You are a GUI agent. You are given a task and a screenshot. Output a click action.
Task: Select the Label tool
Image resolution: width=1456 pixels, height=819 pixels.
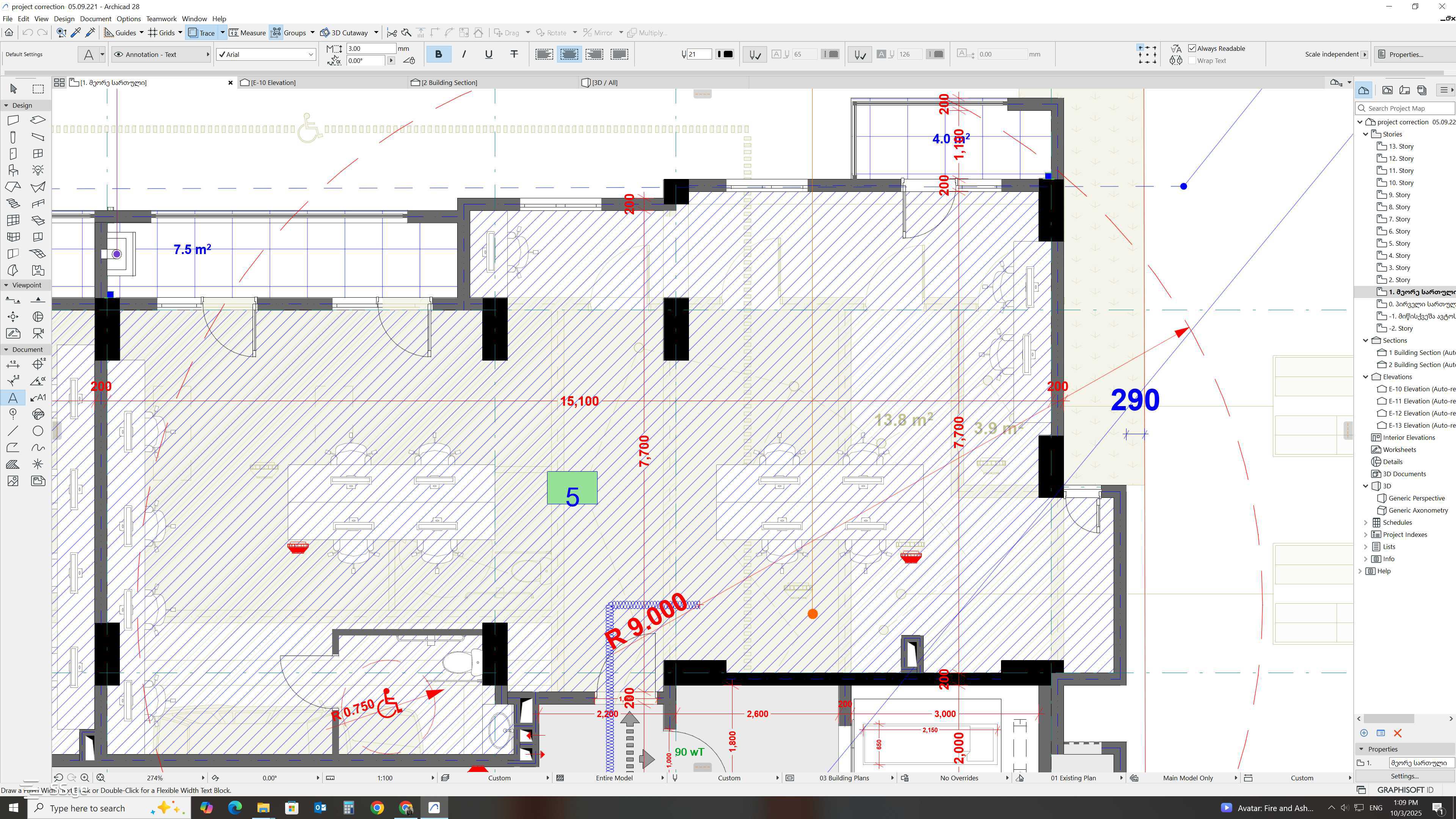(x=38, y=398)
